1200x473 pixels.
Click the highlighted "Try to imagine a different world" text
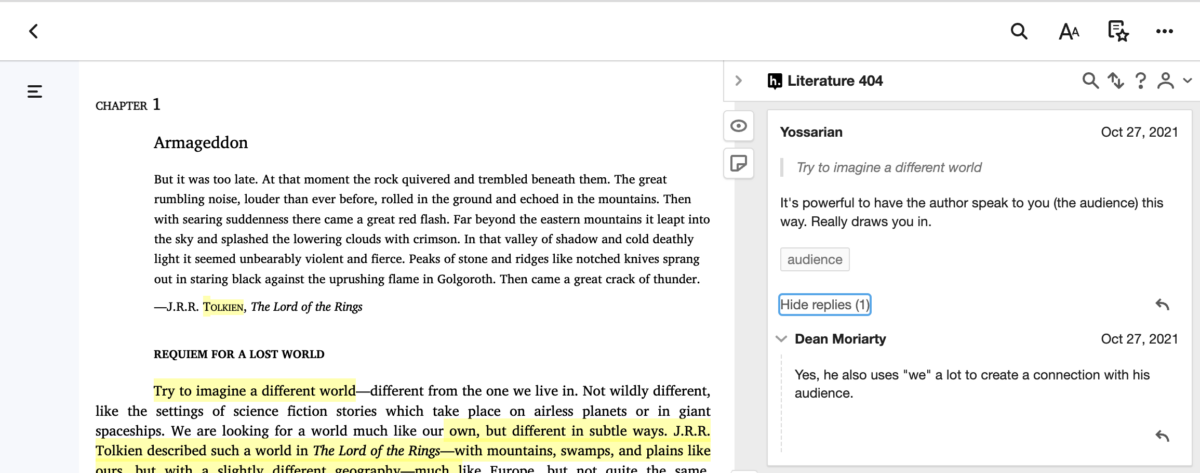254,390
